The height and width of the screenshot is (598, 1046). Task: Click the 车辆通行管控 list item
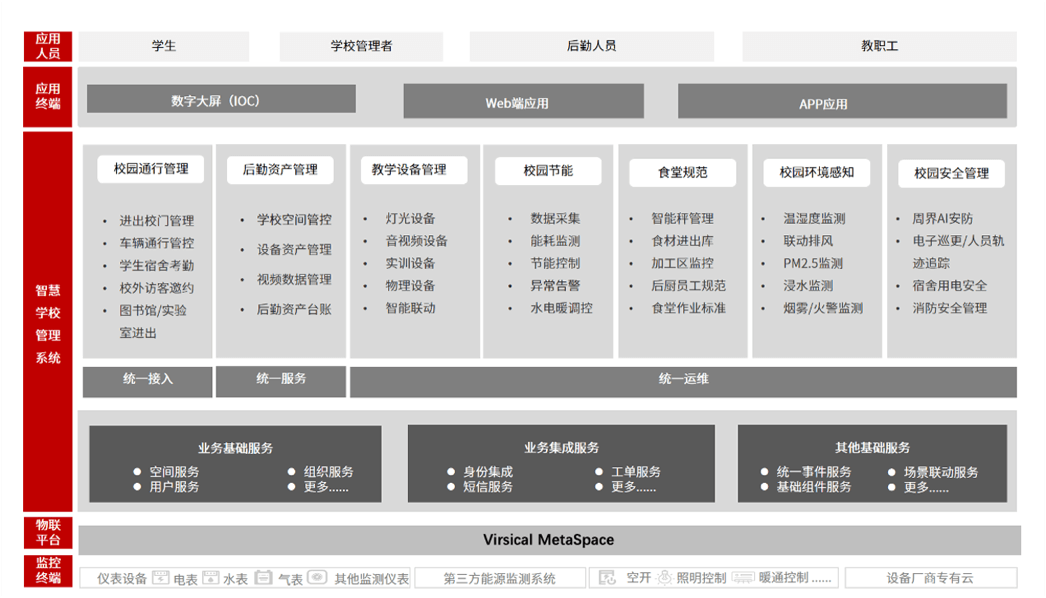coord(157,243)
